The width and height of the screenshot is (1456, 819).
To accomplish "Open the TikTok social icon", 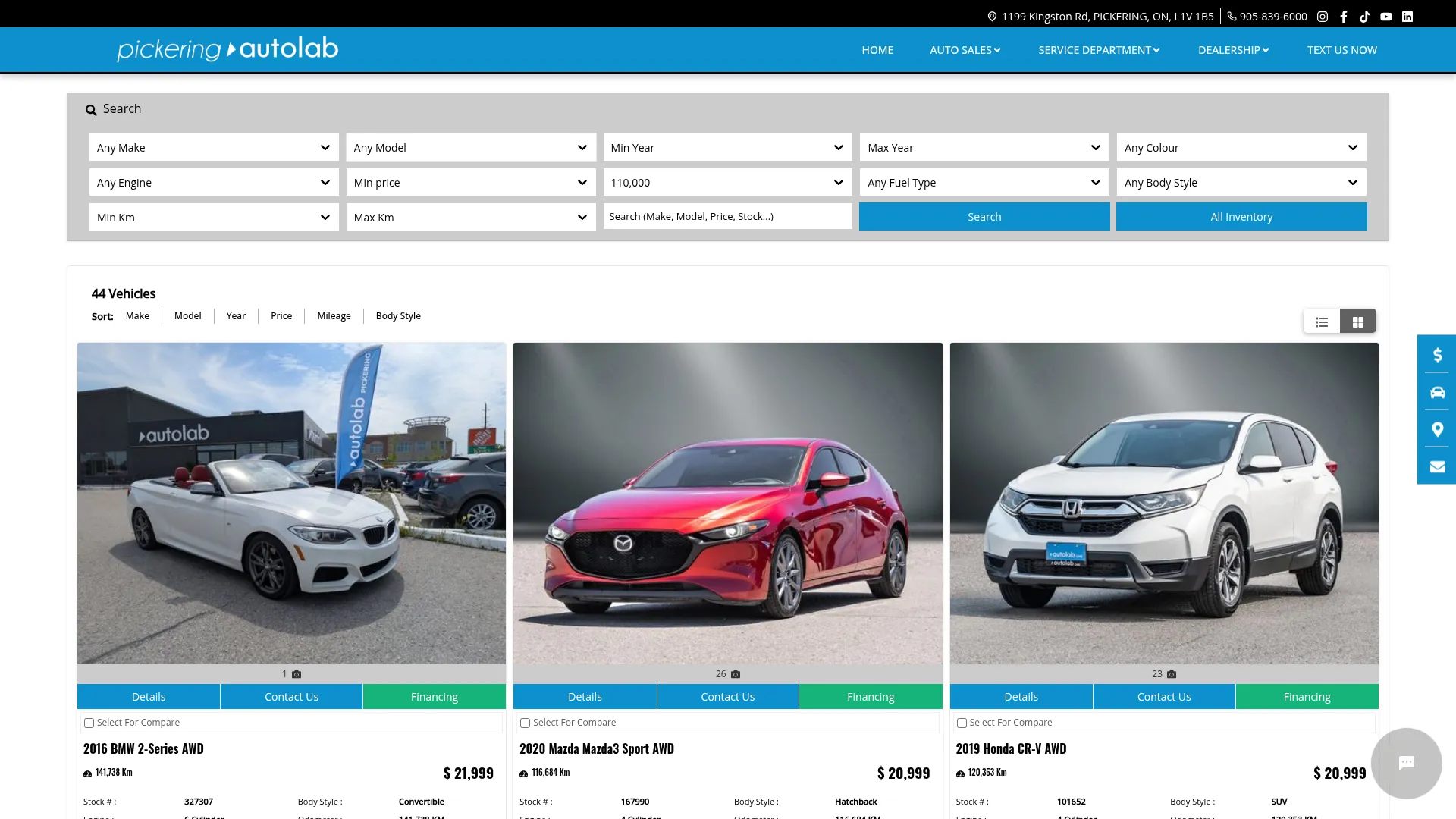I will pos(1365,17).
